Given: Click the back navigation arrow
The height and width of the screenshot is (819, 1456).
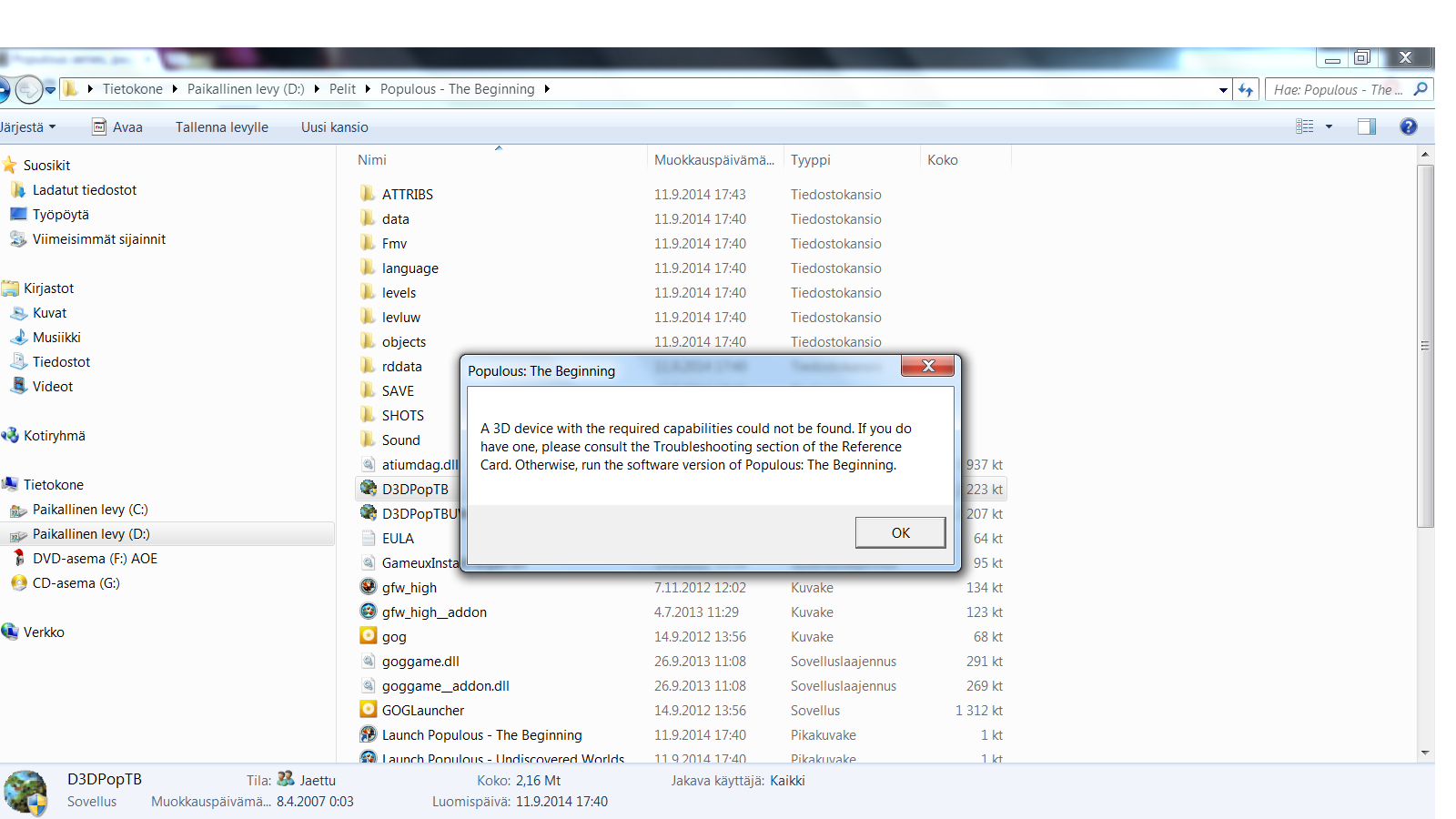Looking at the screenshot, I should coord(3,89).
